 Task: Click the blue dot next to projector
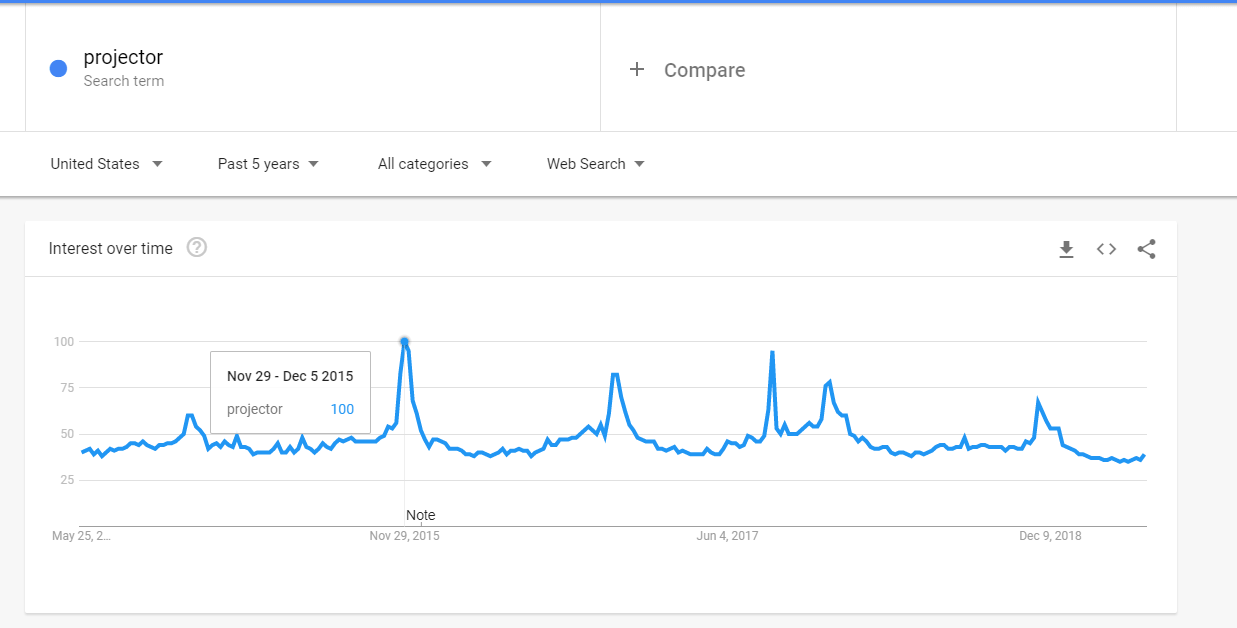[58, 68]
